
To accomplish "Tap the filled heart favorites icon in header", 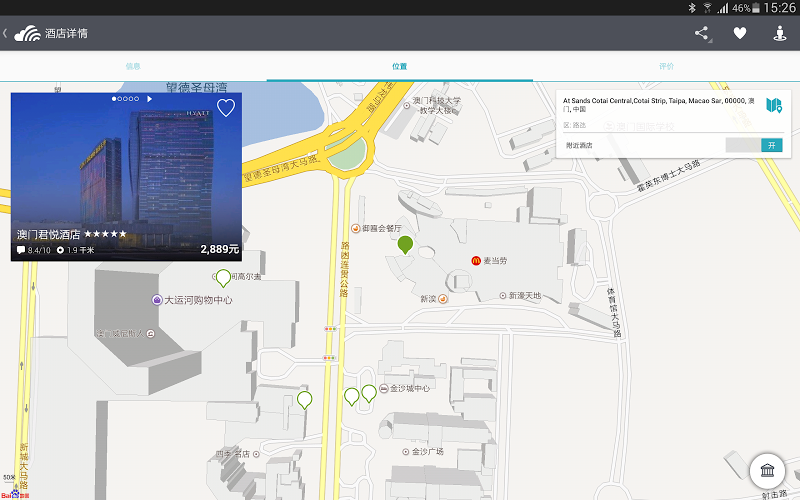I will [x=740, y=33].
